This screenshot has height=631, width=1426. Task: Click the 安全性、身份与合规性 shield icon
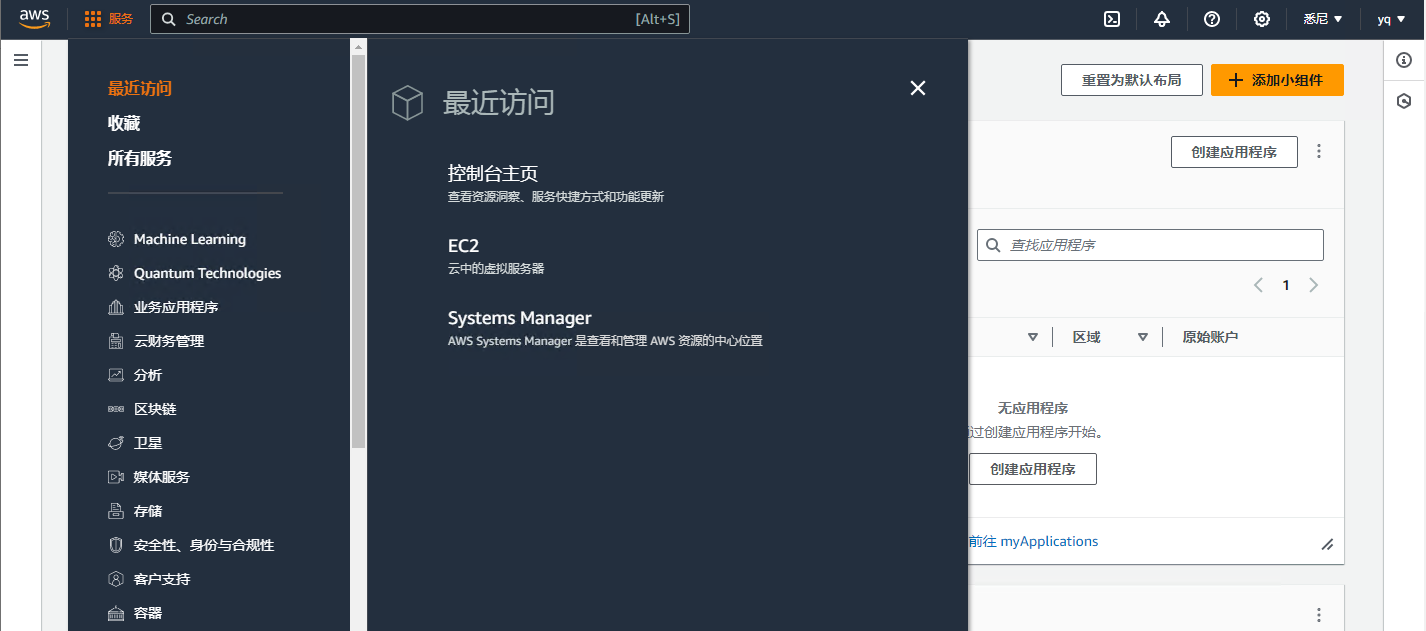[x=115, y=545]
